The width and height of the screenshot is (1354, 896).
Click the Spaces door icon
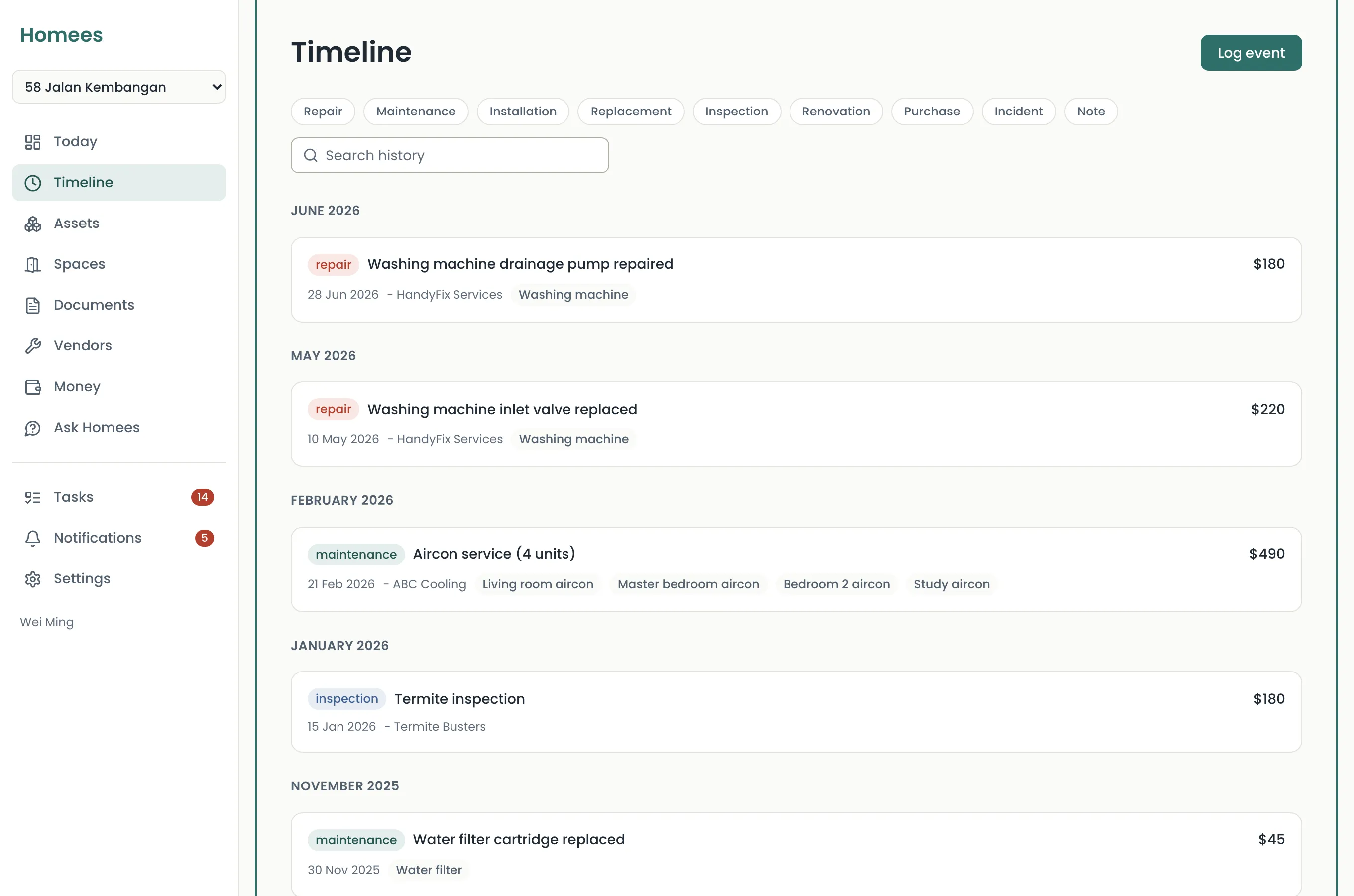[32, 265]
